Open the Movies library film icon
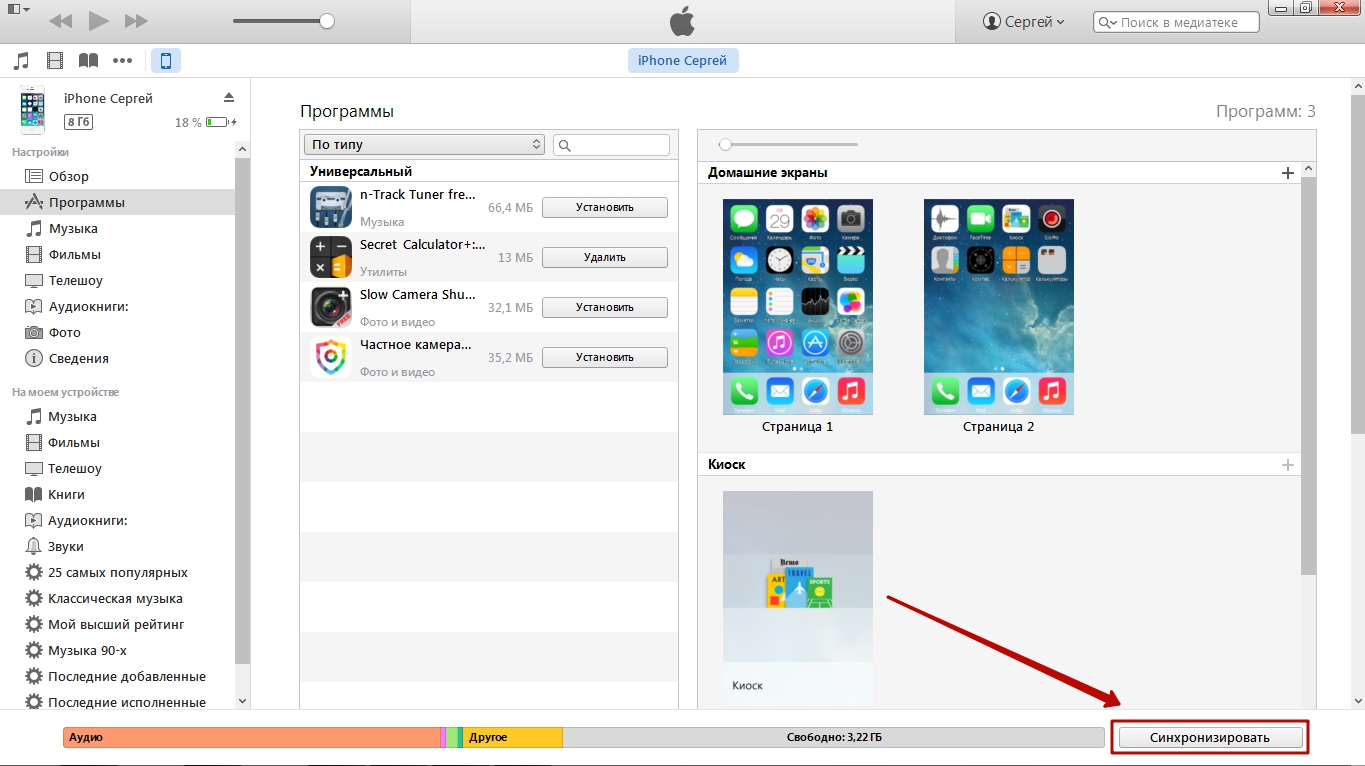The height and width of the screenshot is (766, 1365). pos(55,61)
